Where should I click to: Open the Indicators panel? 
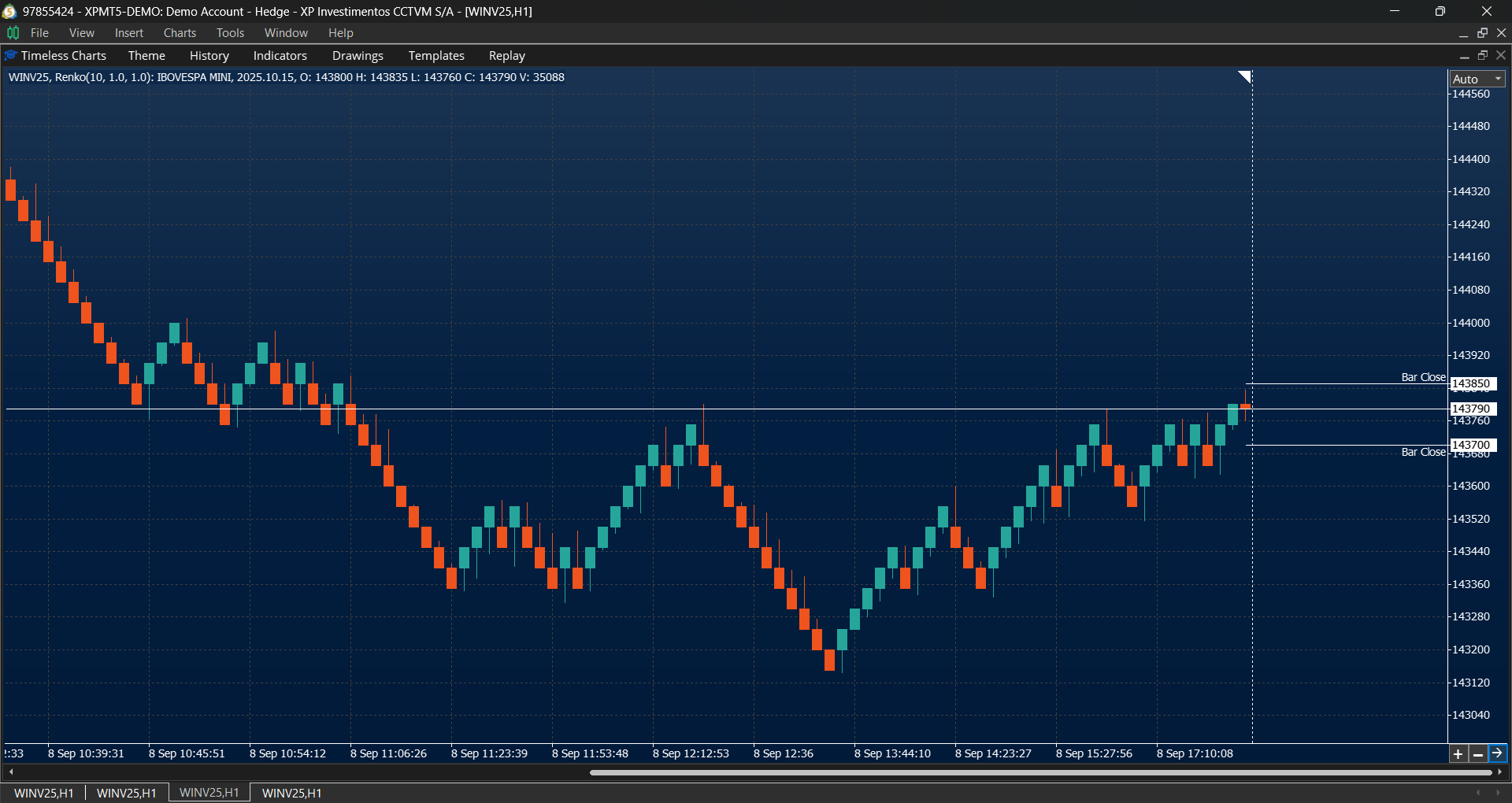point(280,55)
